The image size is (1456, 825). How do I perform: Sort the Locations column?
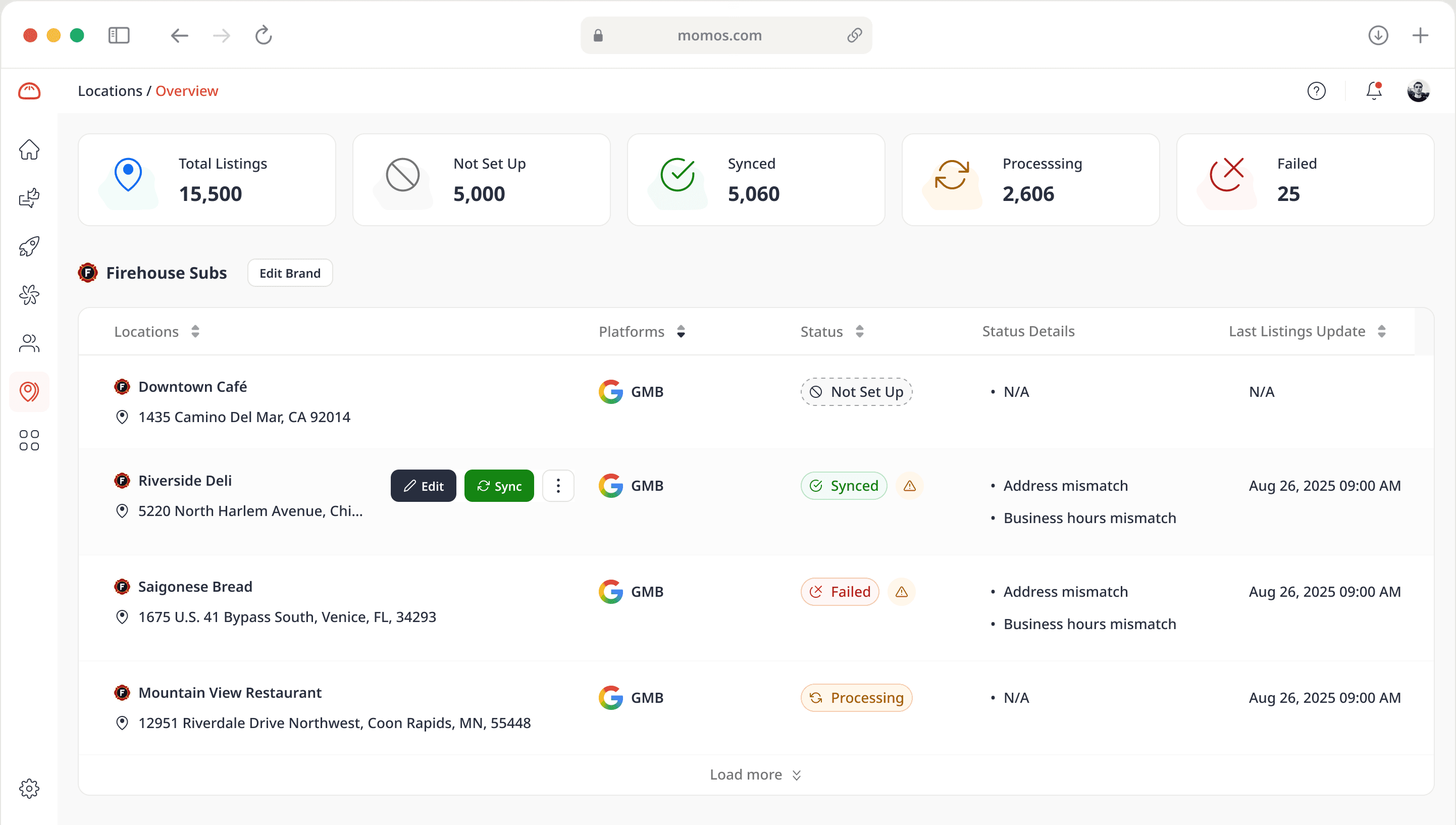point(196,332)
